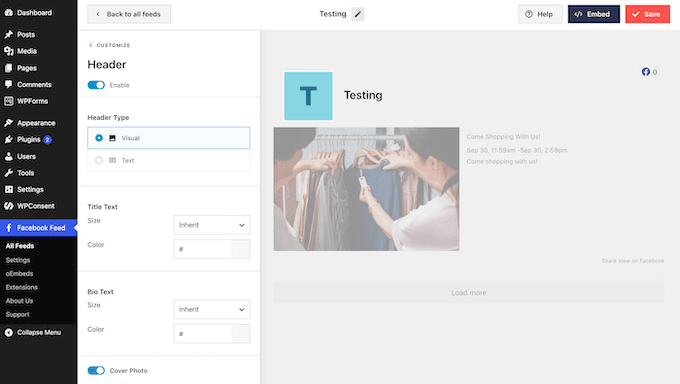The height and width of the screenshot is (384, 680).
Task: Click the Comments bubble icon
Action: pyautogui.click(x=9, y=85)
